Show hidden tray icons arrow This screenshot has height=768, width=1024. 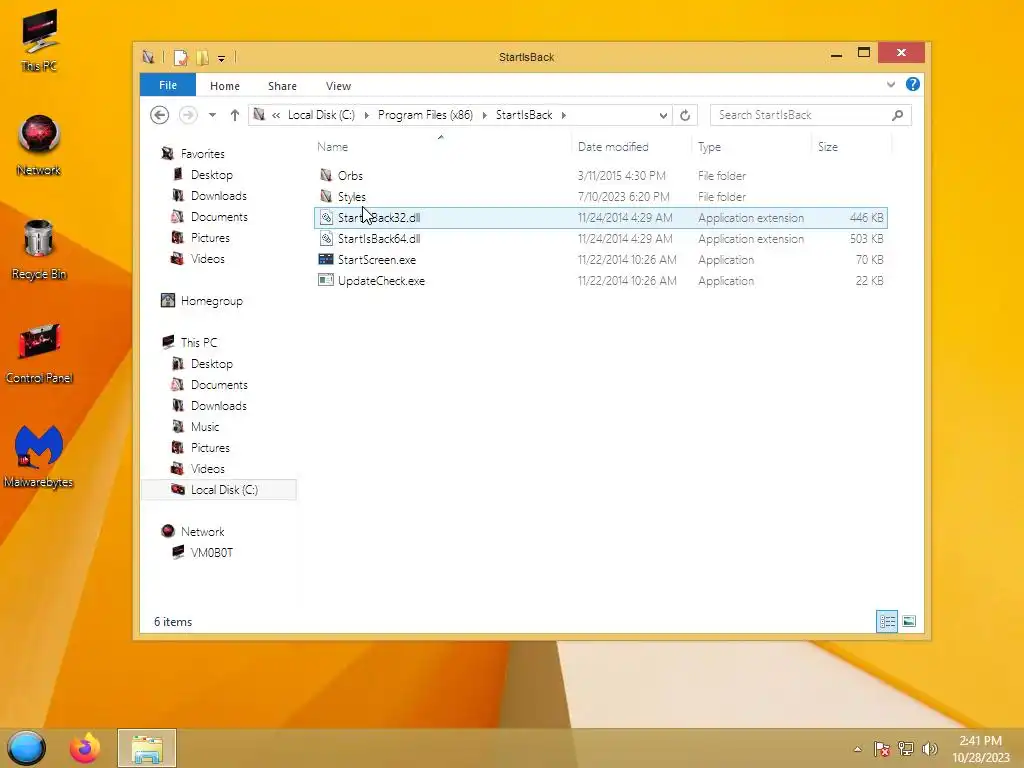(857, 749)
